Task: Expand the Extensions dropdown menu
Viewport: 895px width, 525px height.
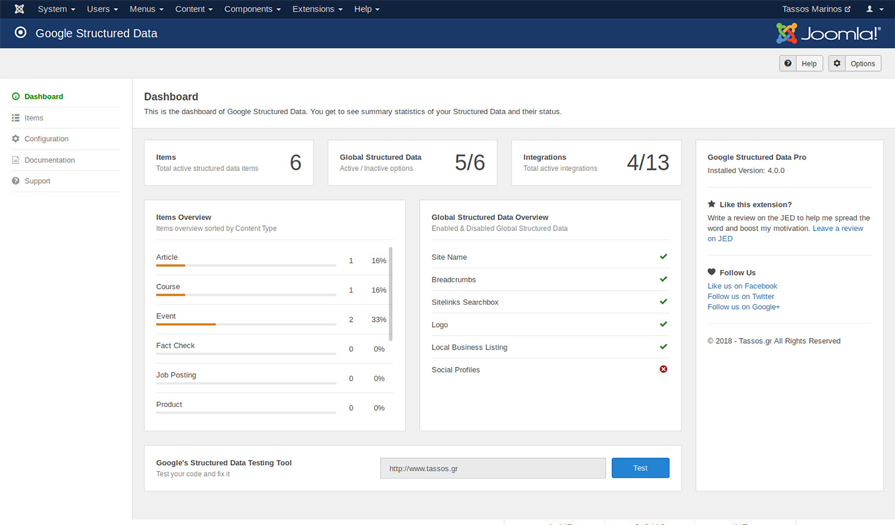Action: tap(317, 9)
